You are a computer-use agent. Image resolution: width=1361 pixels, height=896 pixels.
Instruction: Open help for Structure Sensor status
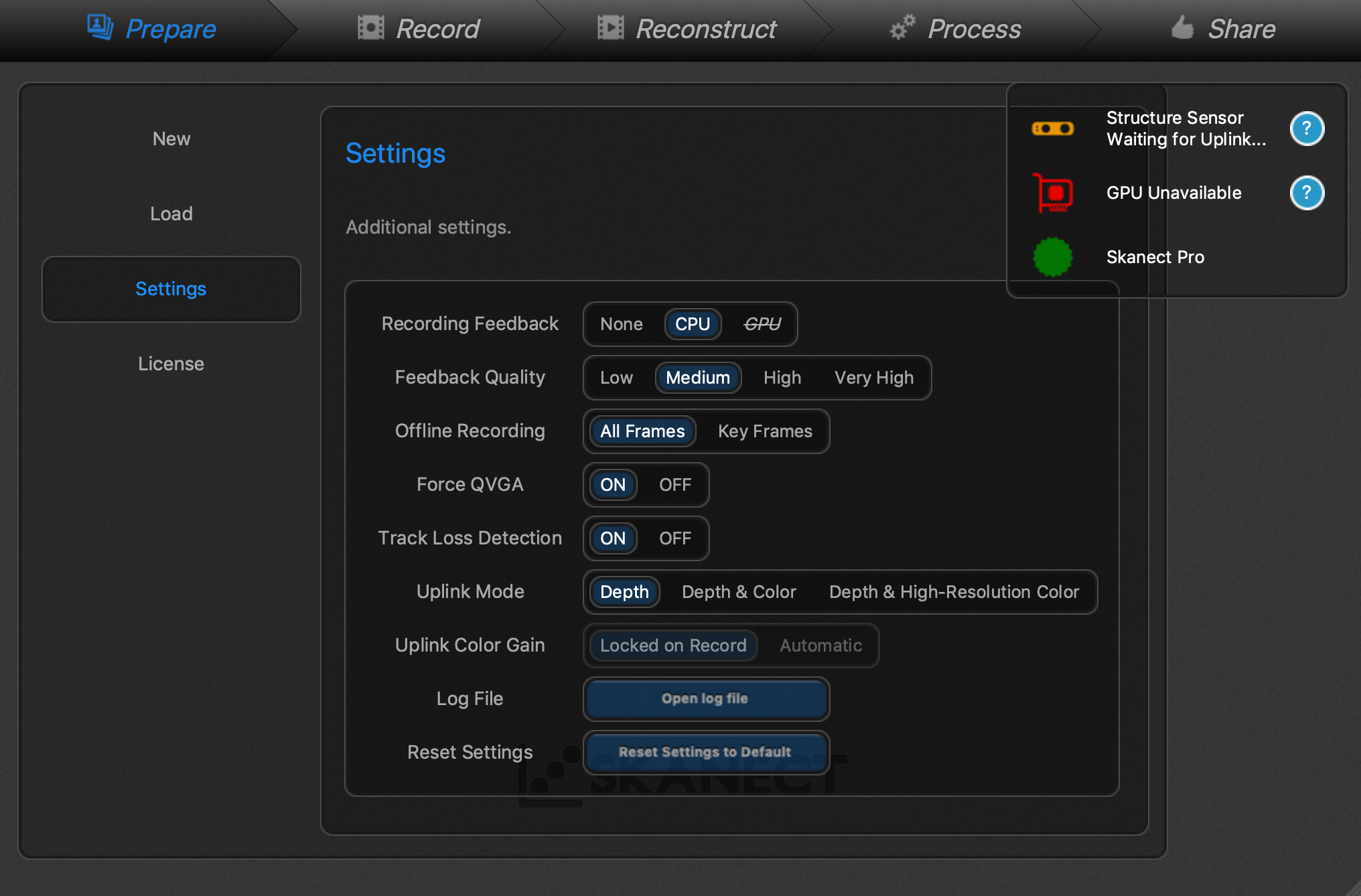pos(1306,129)
